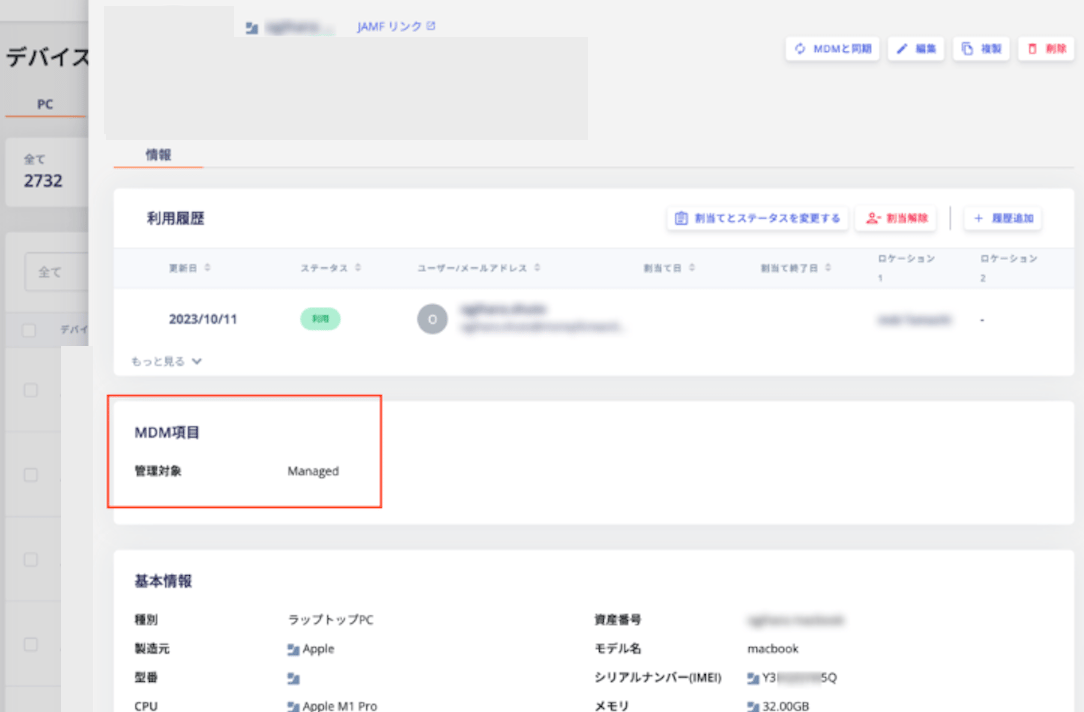Click the ラップトップPC type value
This screenshot has height=712, width=1084.
pos(330,619)
